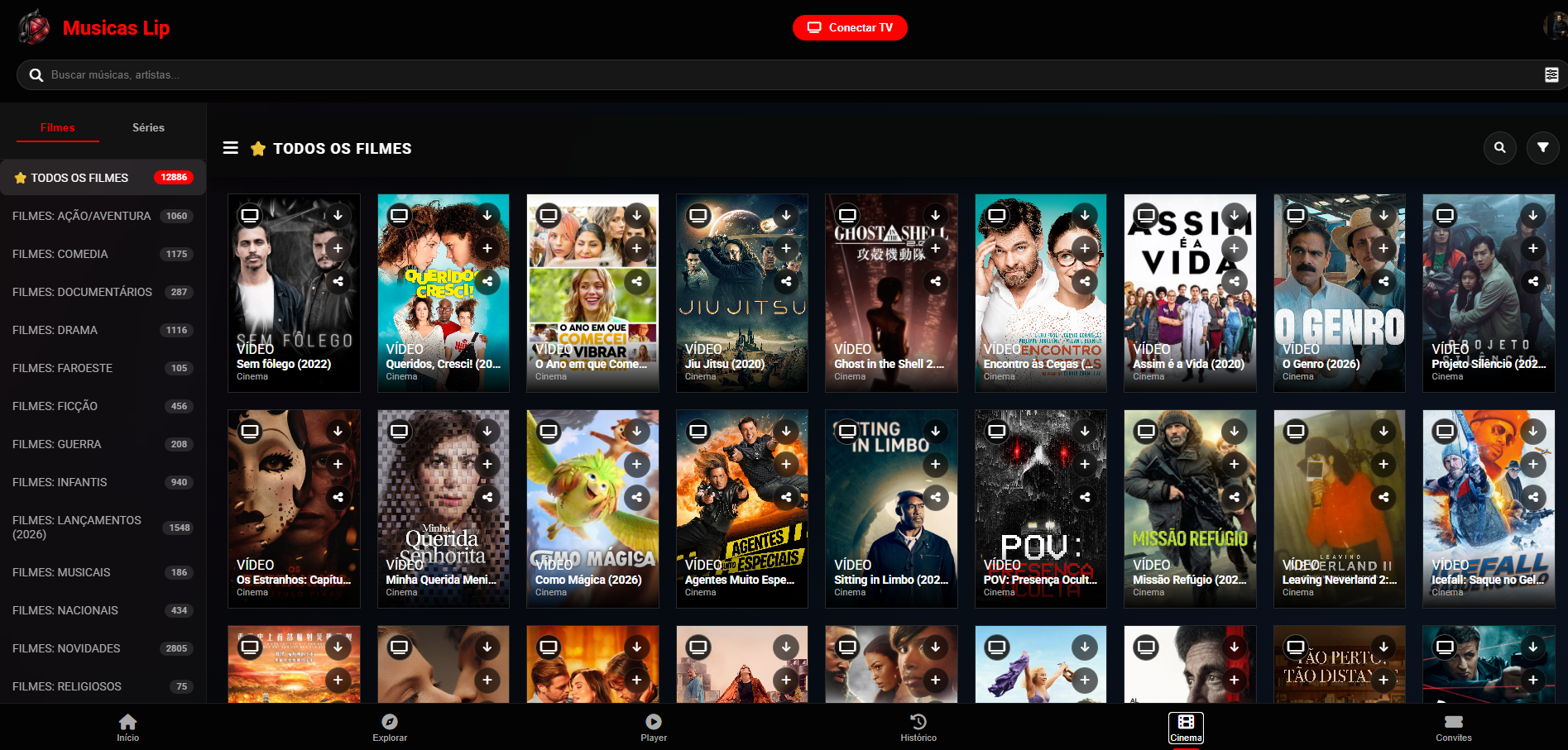Viewport: 1568px width, 750px height.
Task: Select FILMES: NOVIDADES category
Action: (x=103, y=648)
